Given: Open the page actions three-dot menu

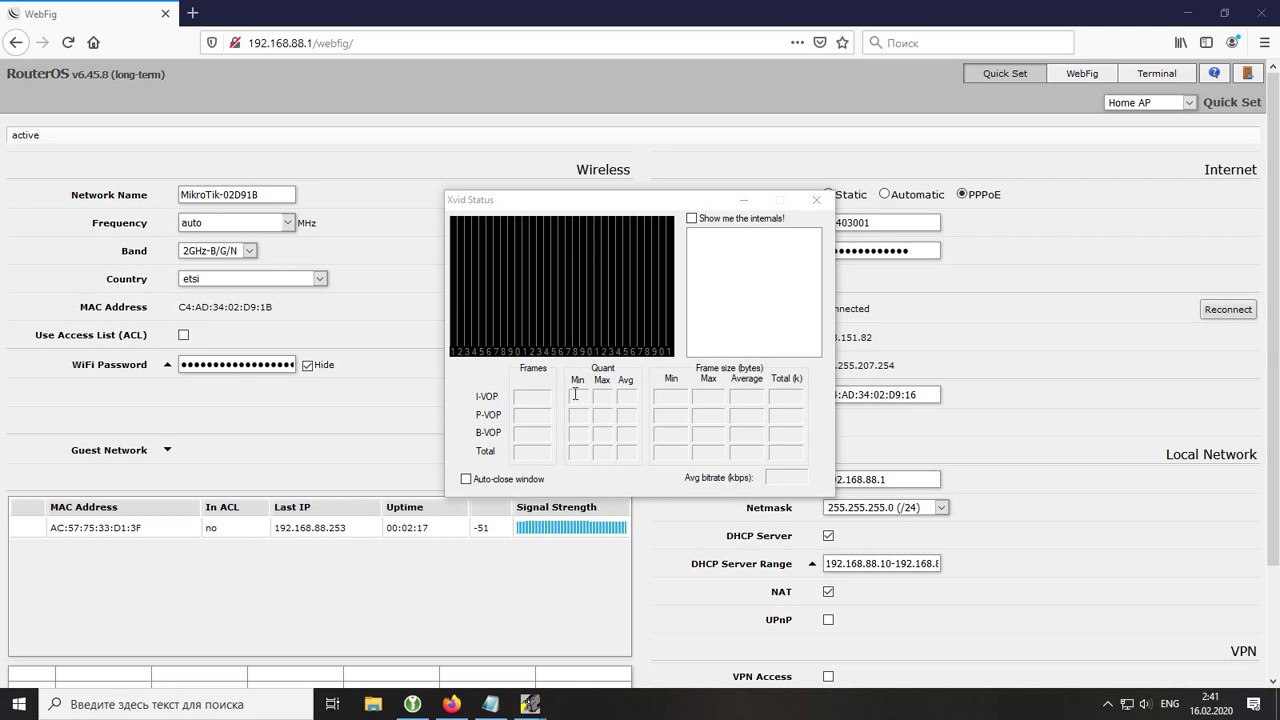Looking at the screenshot, I should (x=797, y=43).
